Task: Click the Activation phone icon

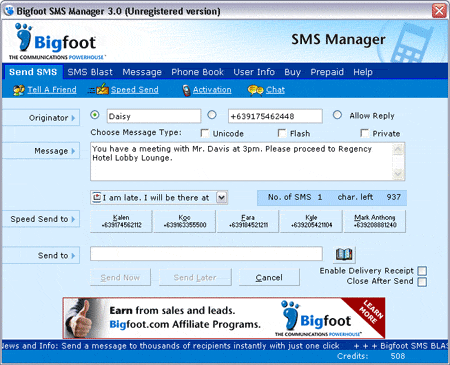Action: click(186, 90)
